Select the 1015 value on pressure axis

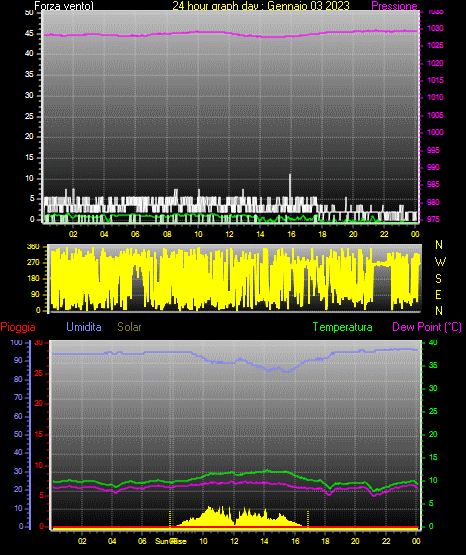coord(435,80)
